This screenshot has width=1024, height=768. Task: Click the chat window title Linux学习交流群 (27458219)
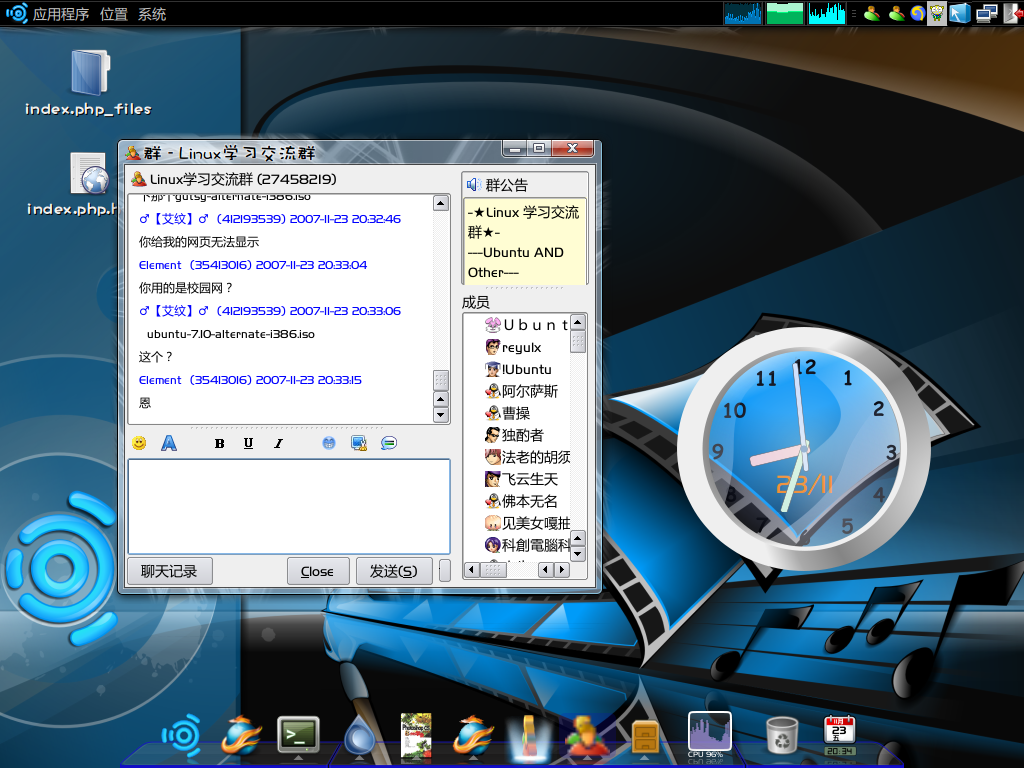coord(243,179)
